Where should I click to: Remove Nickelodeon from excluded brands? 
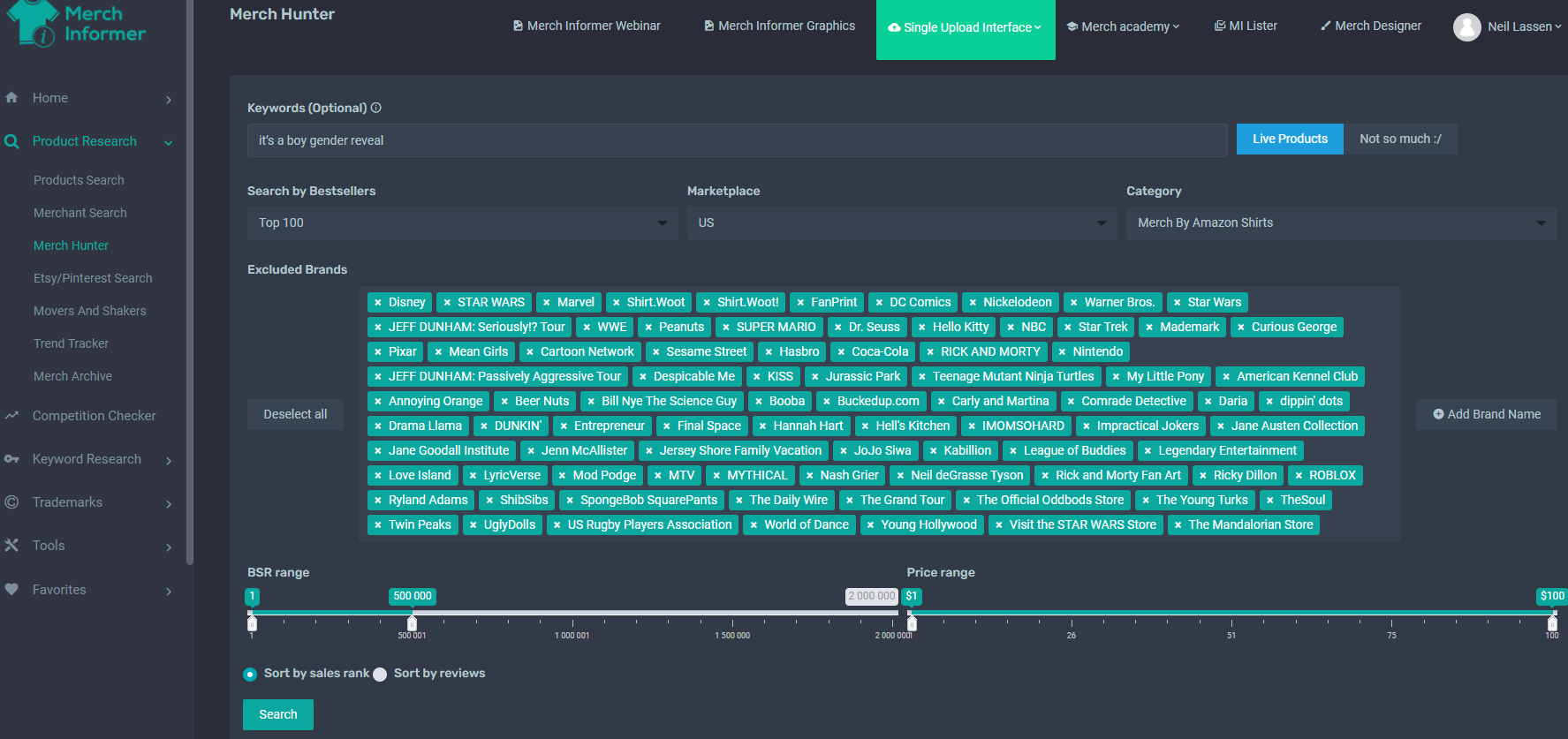point(973,303)
